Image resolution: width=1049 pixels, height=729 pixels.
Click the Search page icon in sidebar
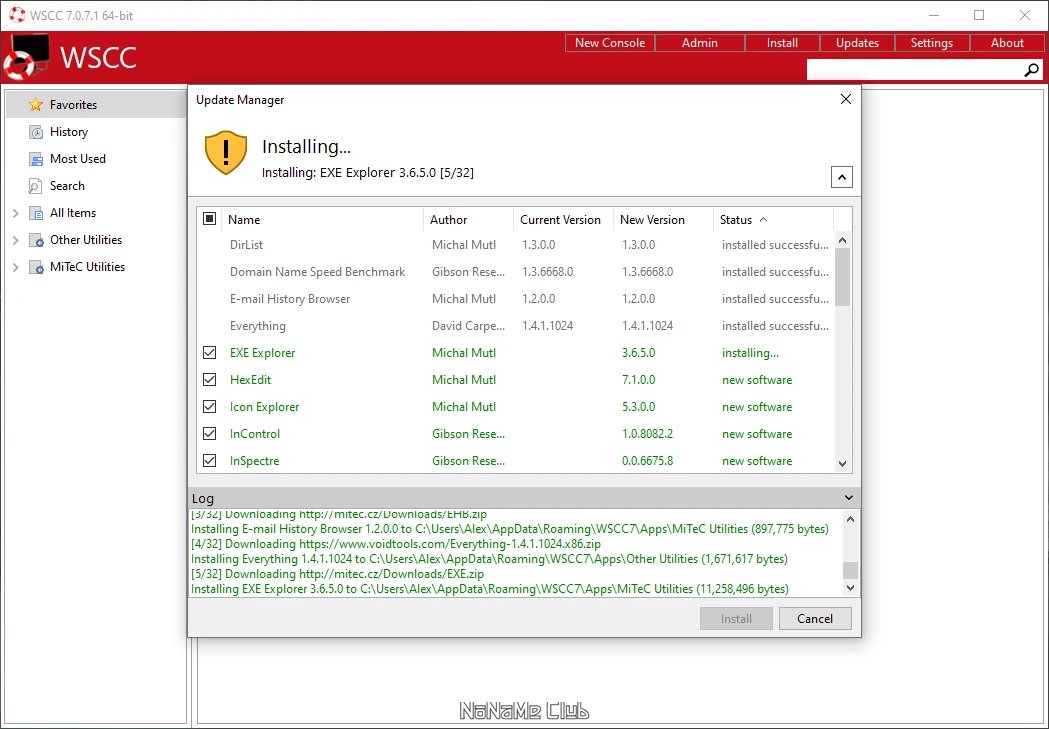click(35, 186)
